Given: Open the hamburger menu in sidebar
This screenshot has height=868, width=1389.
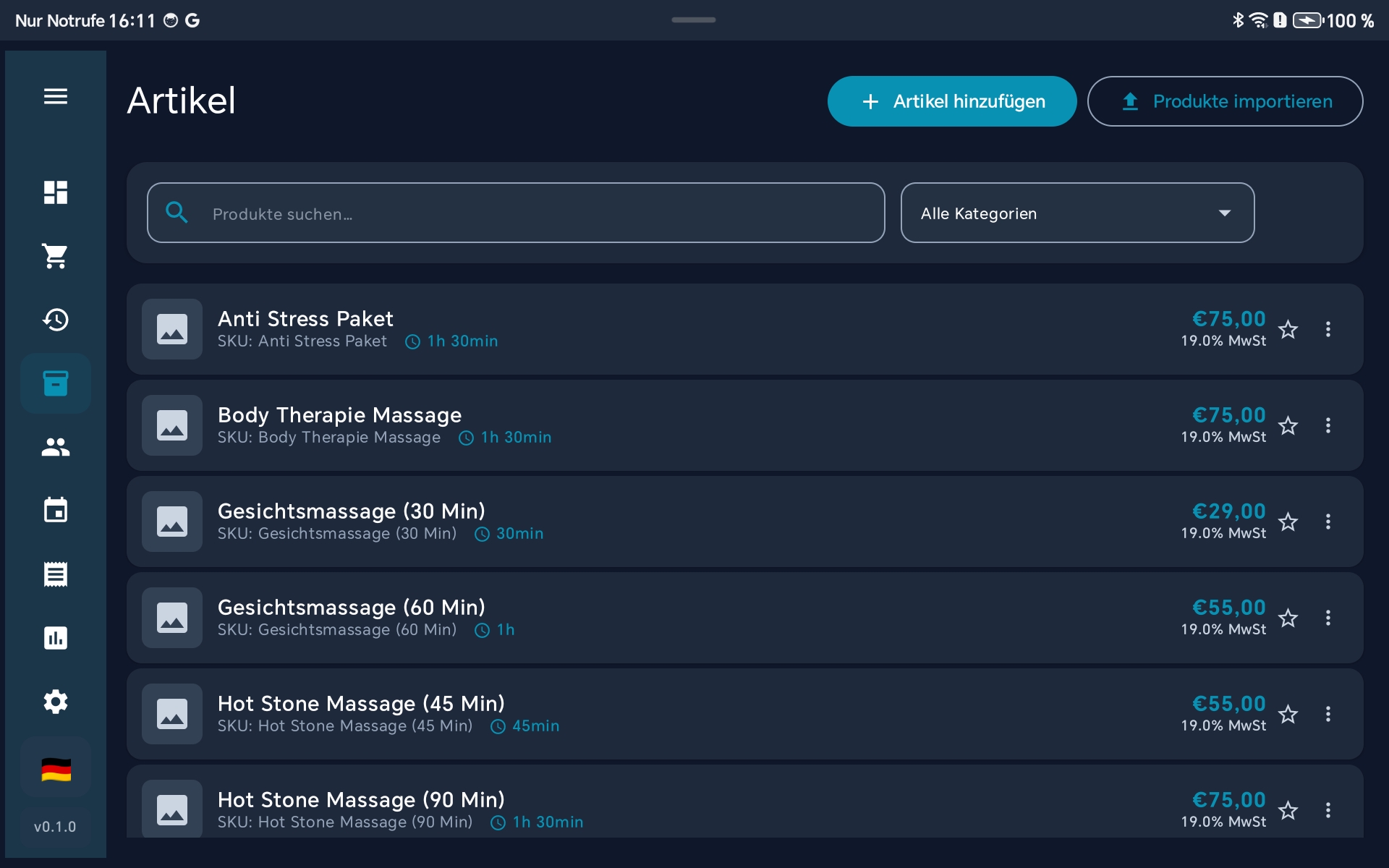Looking at the screenshot, I should [56, 96].
